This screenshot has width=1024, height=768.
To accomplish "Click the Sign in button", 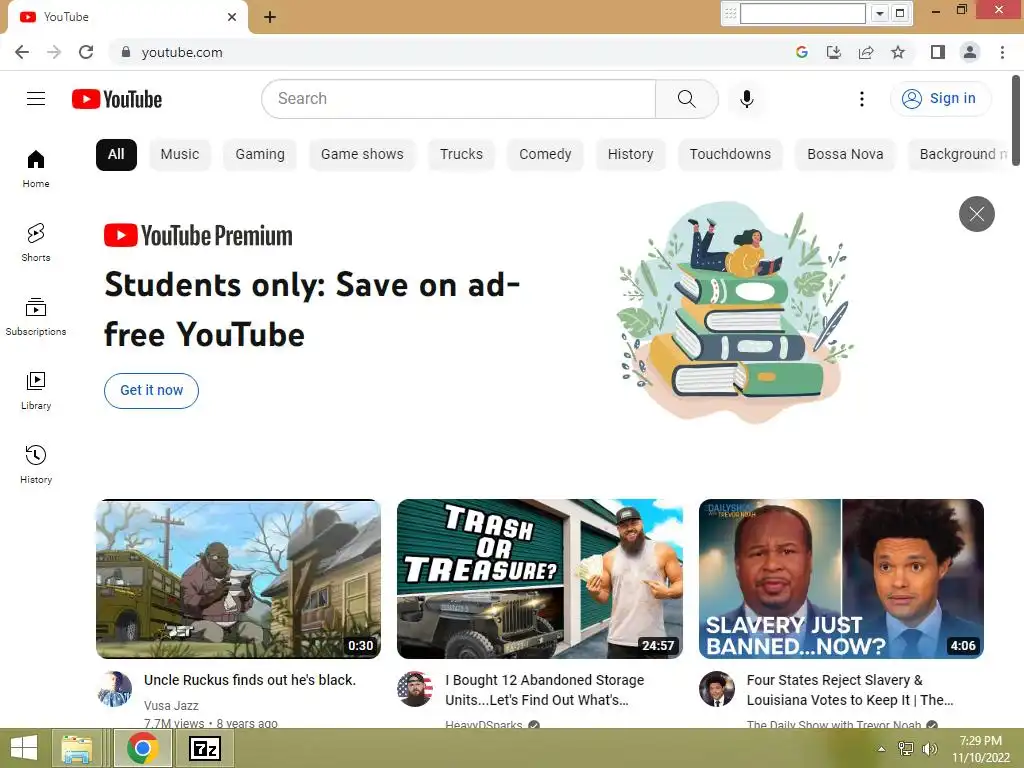I will 940,99.
